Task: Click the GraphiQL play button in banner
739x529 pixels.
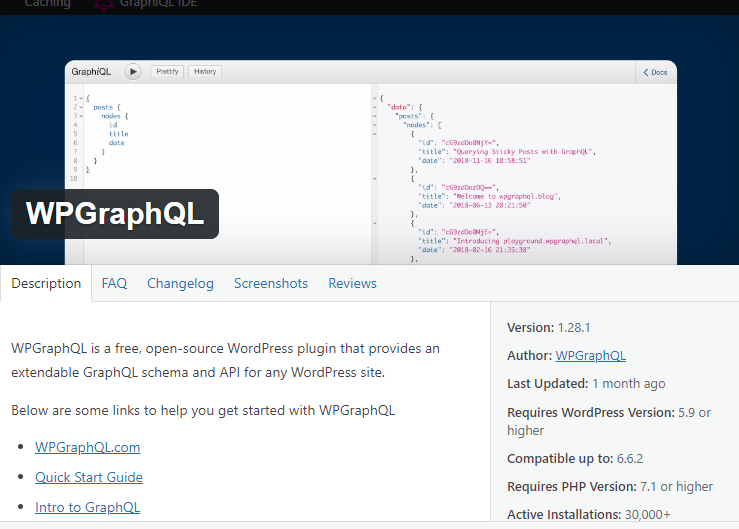Action: [133, 72]
